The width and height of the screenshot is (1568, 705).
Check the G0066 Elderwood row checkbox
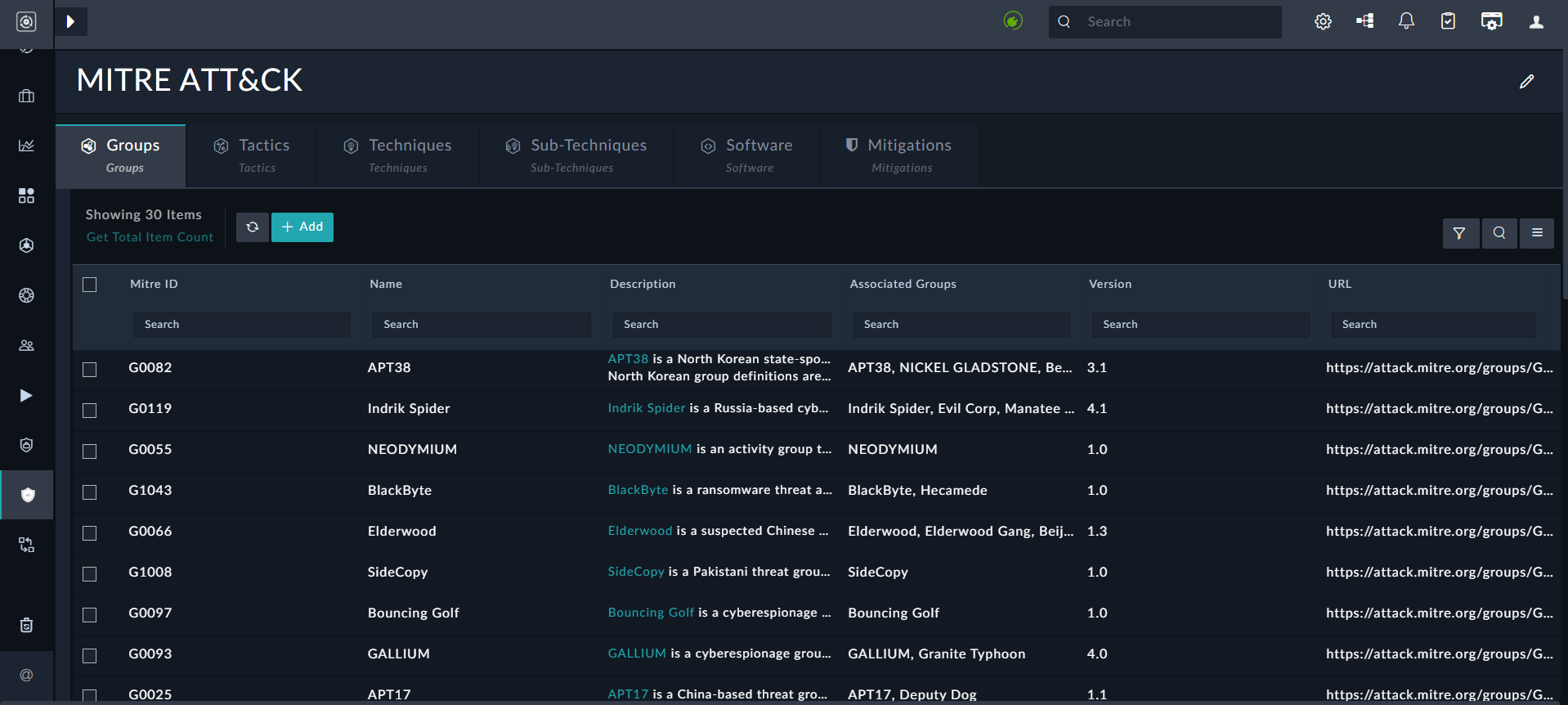90,533
